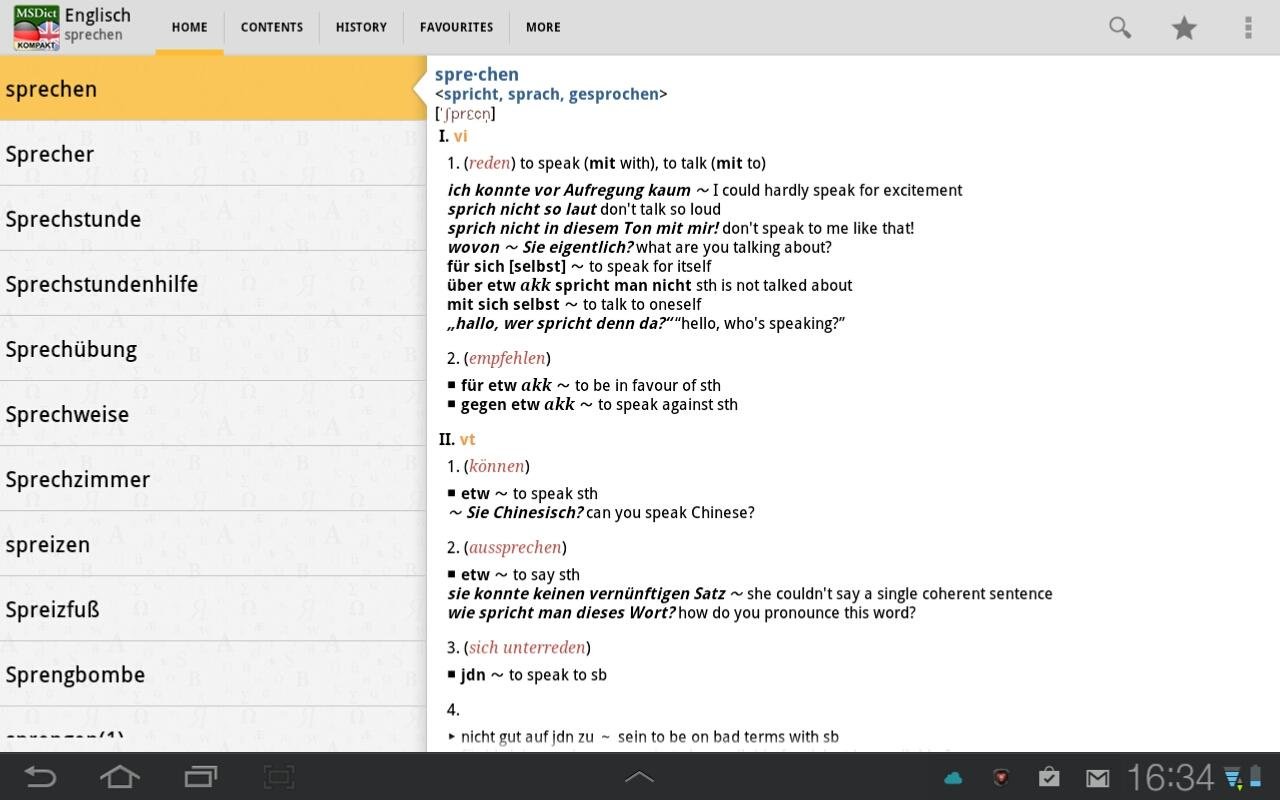The image size is (1280, 800).
Task: Tap the phonetic transcription of sprechen
Action: (x=465, y=114)
